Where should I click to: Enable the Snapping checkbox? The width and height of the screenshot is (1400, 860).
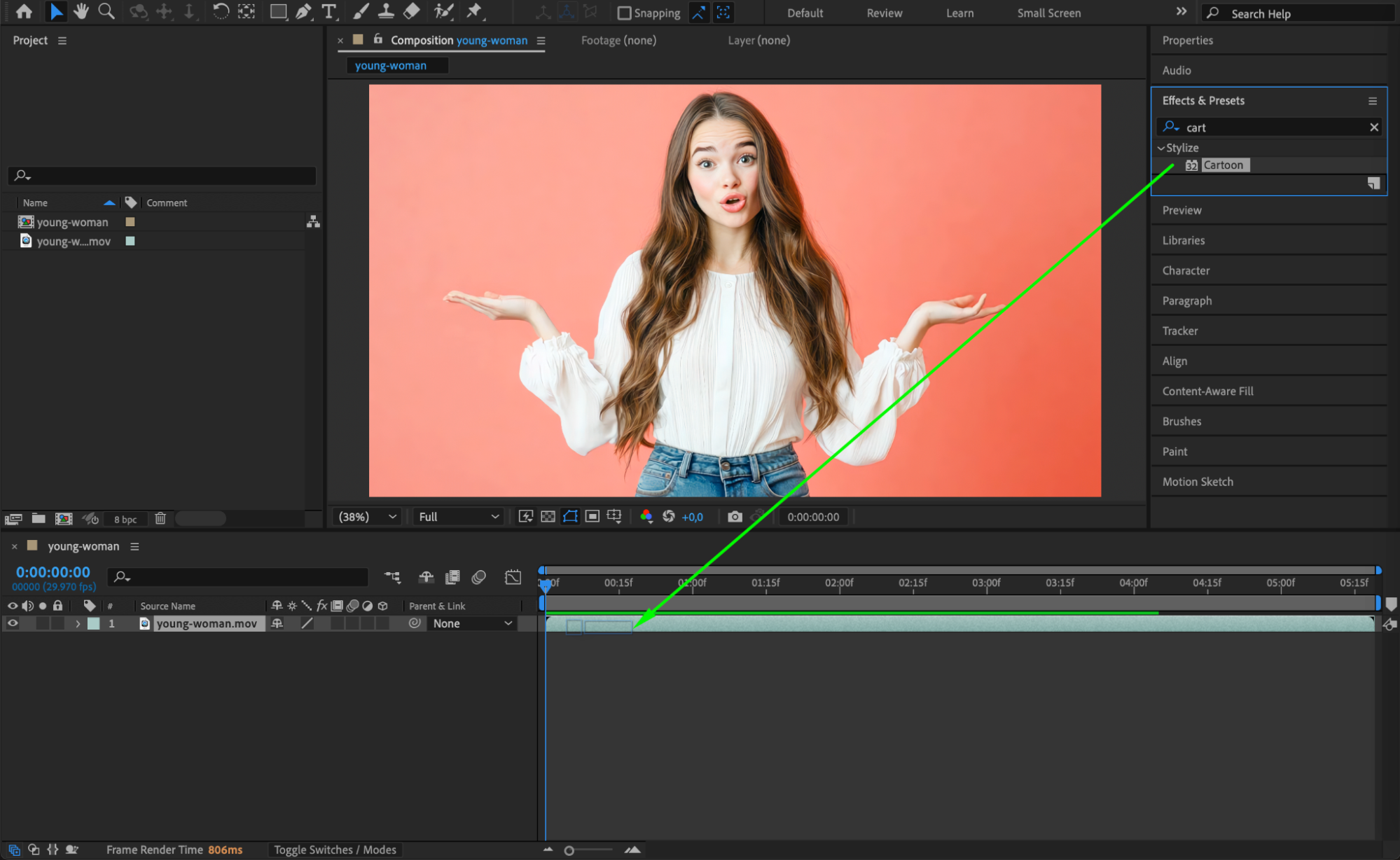pos(624,13)
